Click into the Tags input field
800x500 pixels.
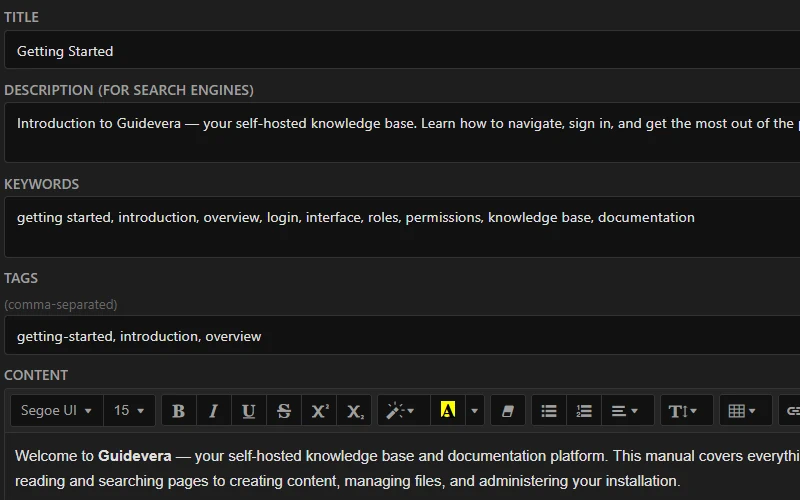(x=400, y=336)
